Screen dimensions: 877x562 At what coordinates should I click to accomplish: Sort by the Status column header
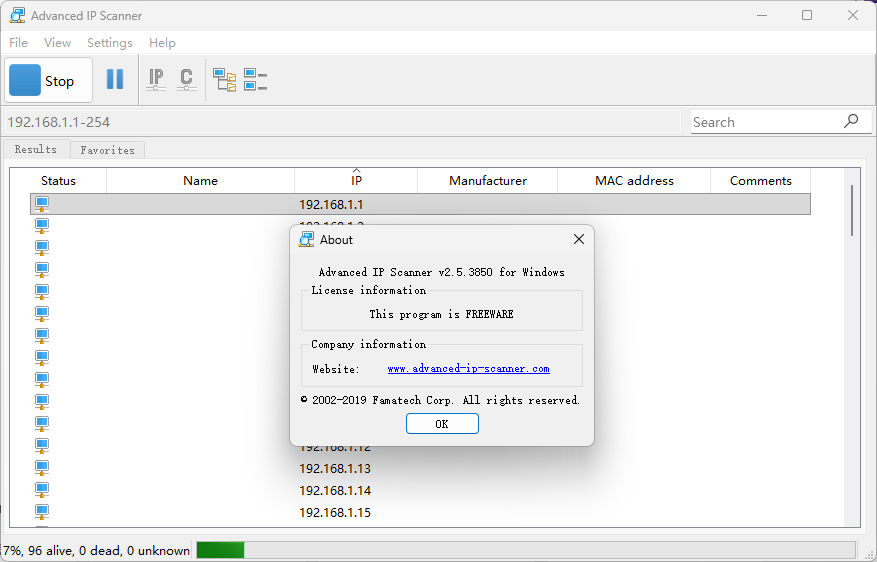58,181
